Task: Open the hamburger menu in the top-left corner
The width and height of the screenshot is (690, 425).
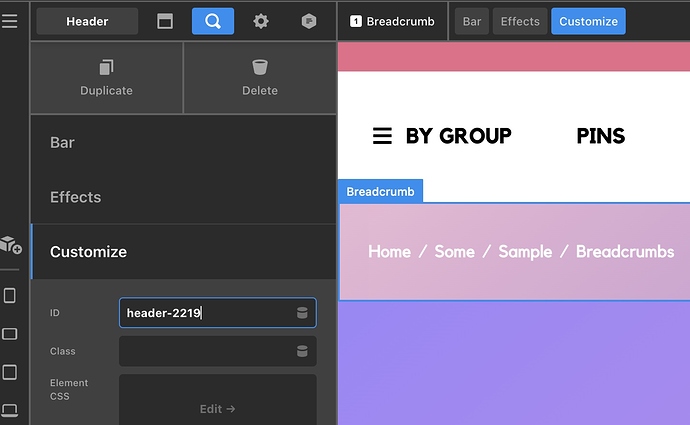Action: pyautogui.click(x=10, y=21)
